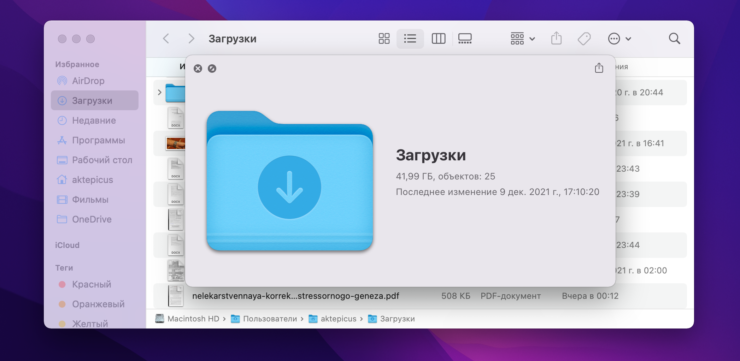Switch to list view
This screenshot has height=361, width=740.
click(410, 39)
